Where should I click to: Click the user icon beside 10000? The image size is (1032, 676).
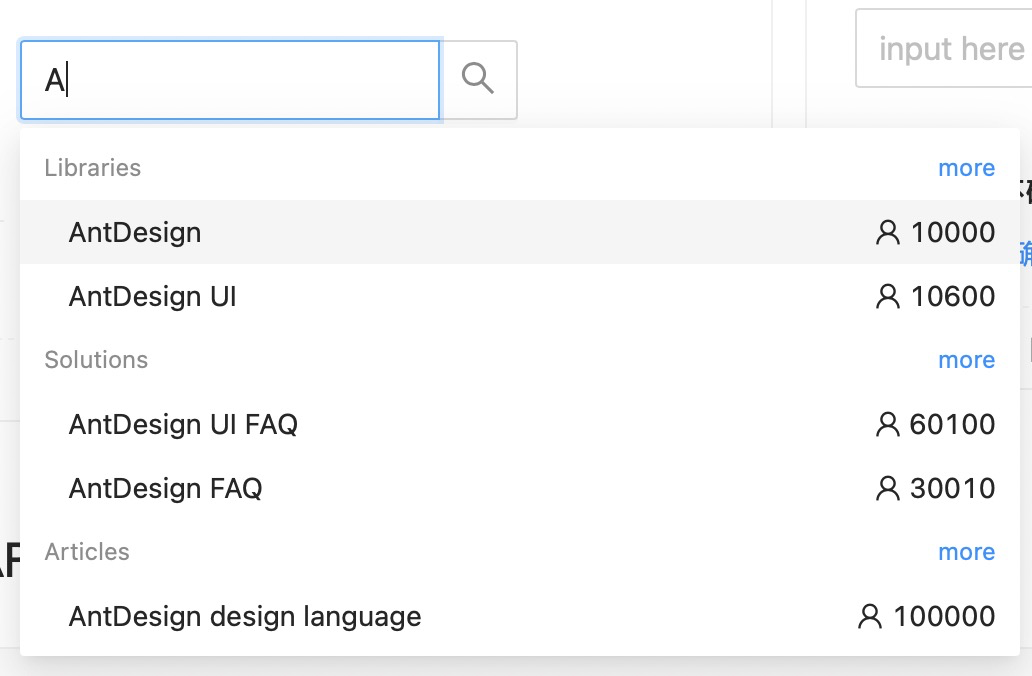click(887, 233)
